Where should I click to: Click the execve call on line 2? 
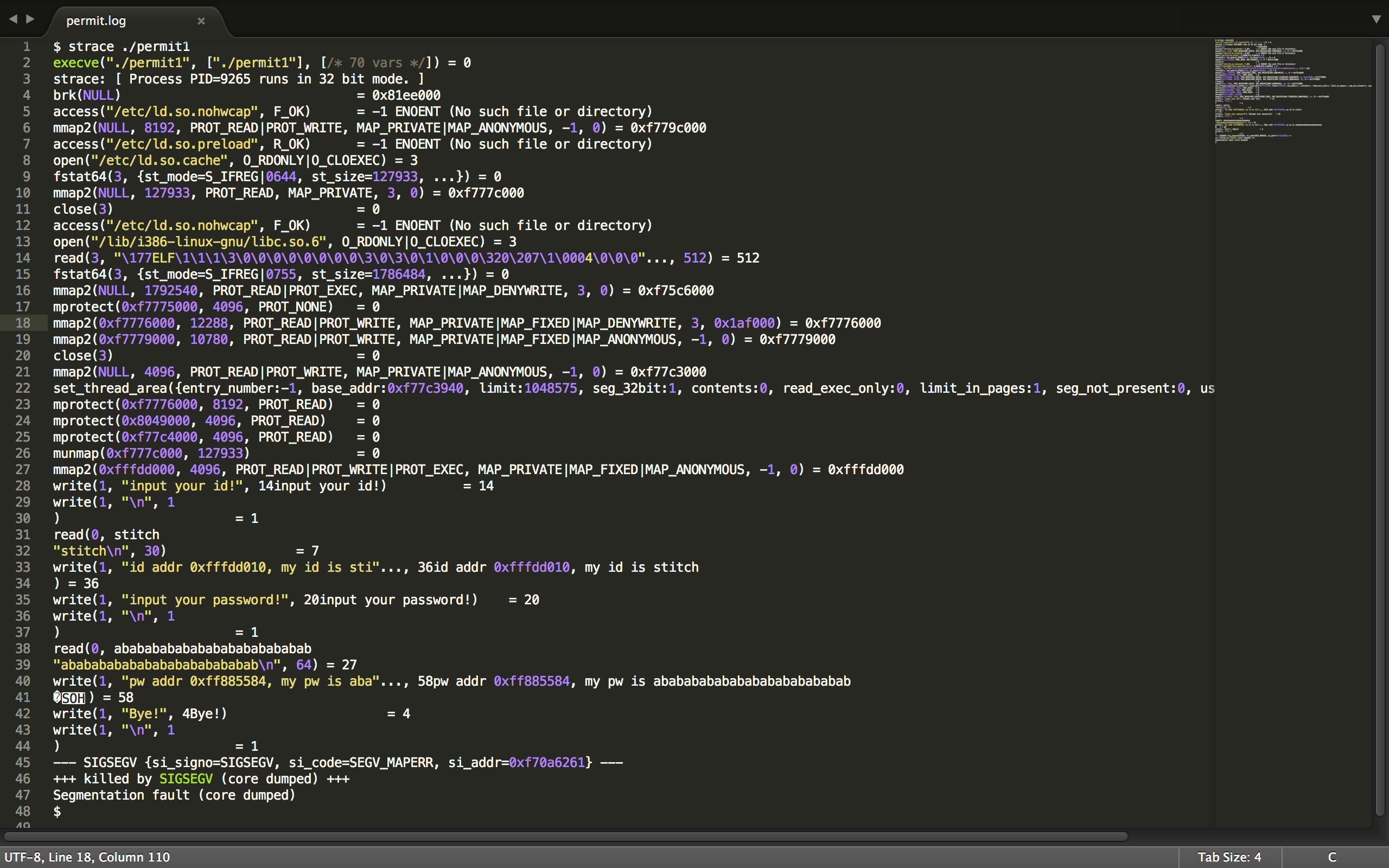(x=76, y=62)
